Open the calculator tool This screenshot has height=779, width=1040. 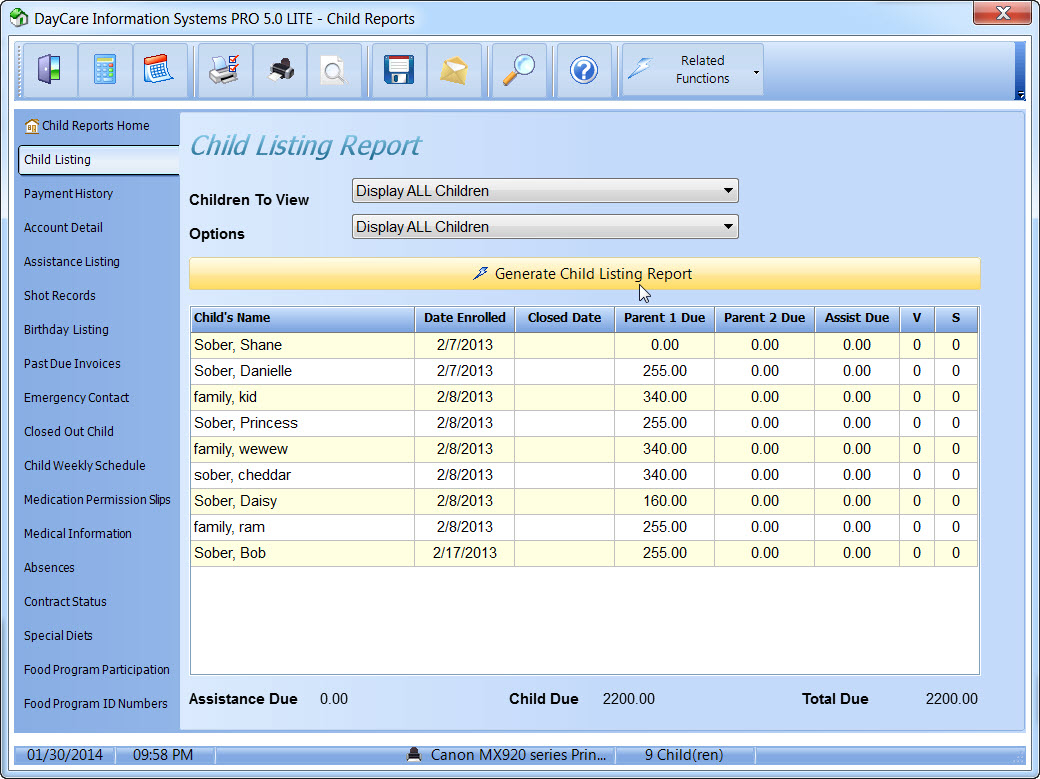[x=104, y=70]
